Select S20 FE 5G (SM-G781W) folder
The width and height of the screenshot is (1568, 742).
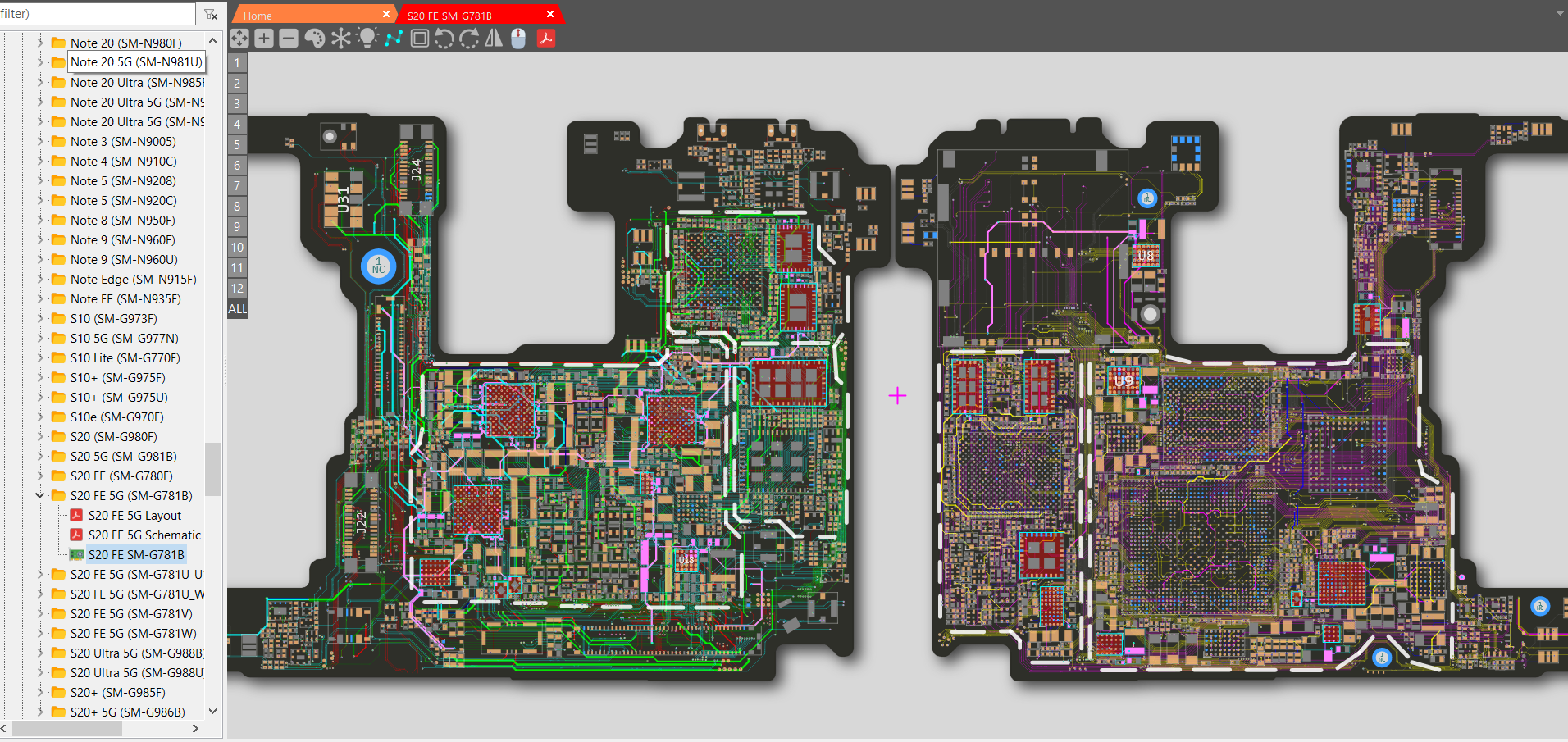coord(133,633)
